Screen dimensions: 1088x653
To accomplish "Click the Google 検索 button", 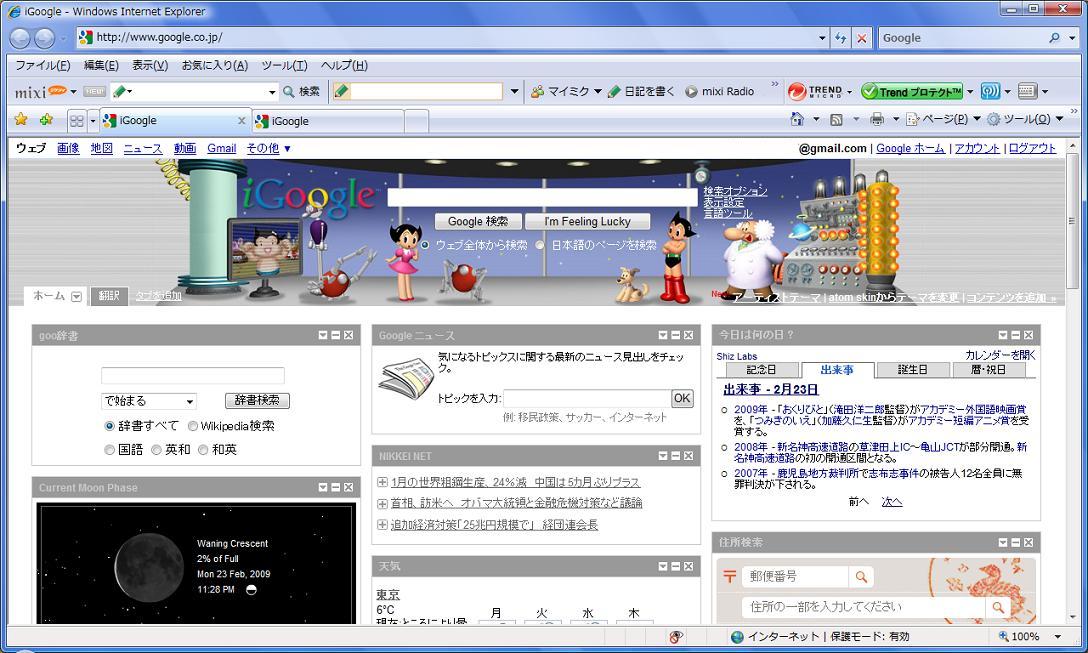I will coord(478,221).
